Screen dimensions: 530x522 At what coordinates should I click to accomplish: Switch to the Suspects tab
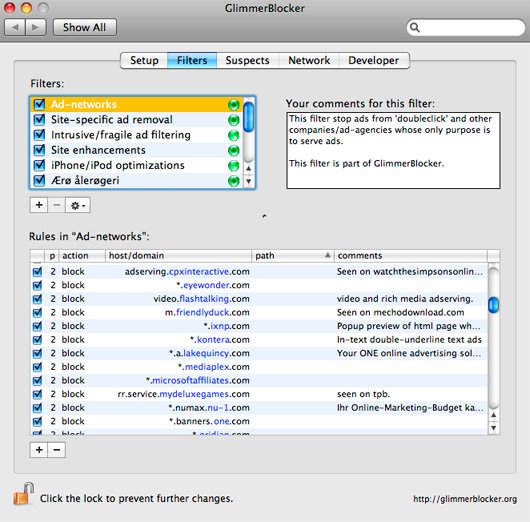coord(247,61)
